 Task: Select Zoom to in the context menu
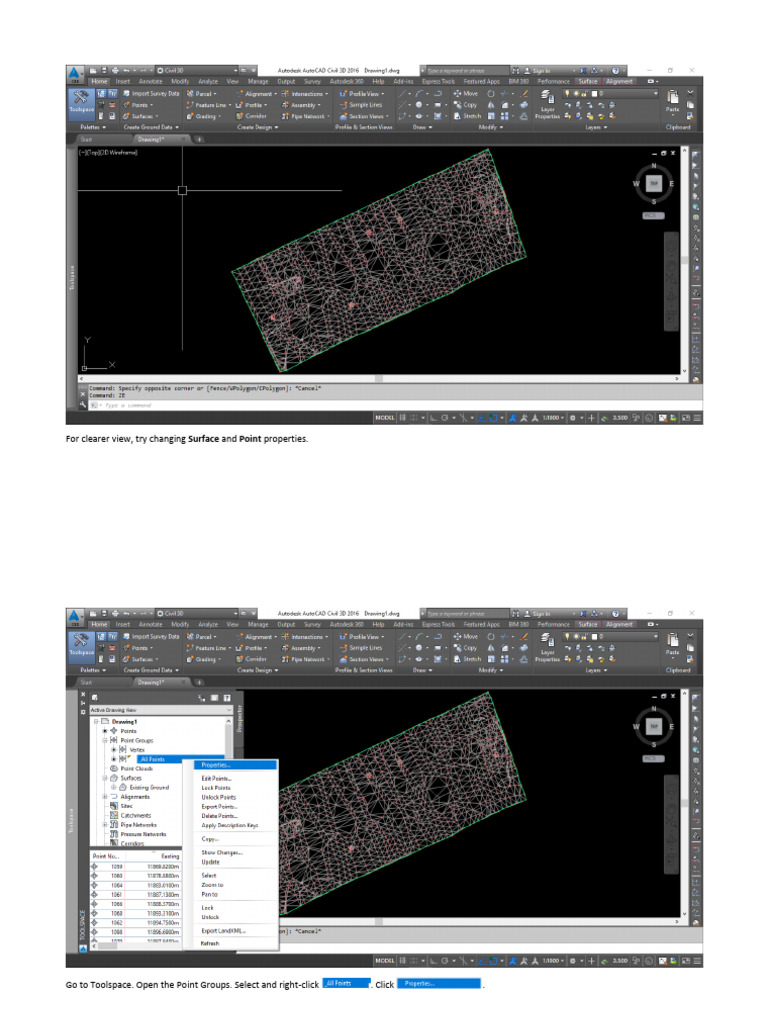coord(213,885)
